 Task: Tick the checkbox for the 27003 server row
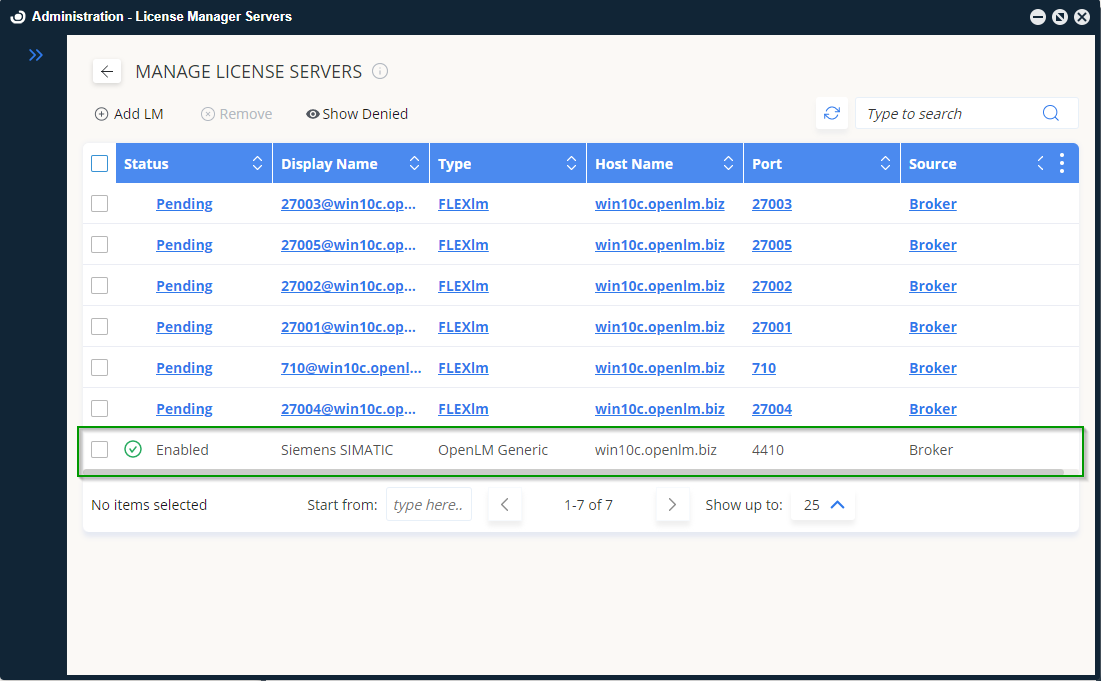point(100,204)
